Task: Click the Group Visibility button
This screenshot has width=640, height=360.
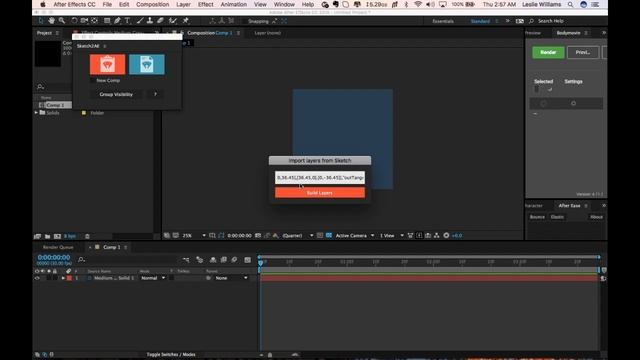Action: [x=116, y=94]
